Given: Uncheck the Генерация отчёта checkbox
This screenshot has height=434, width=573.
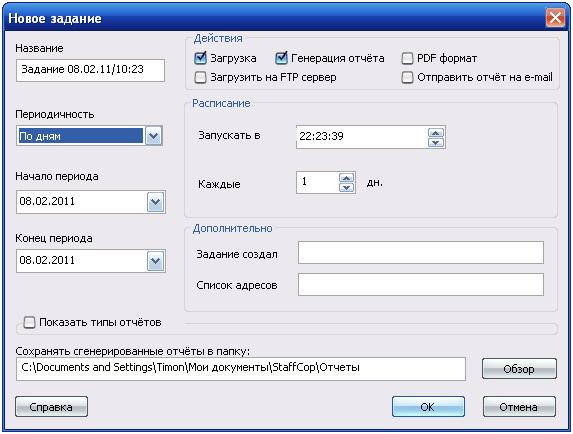Looking at the screenshot, I should 281,58.
